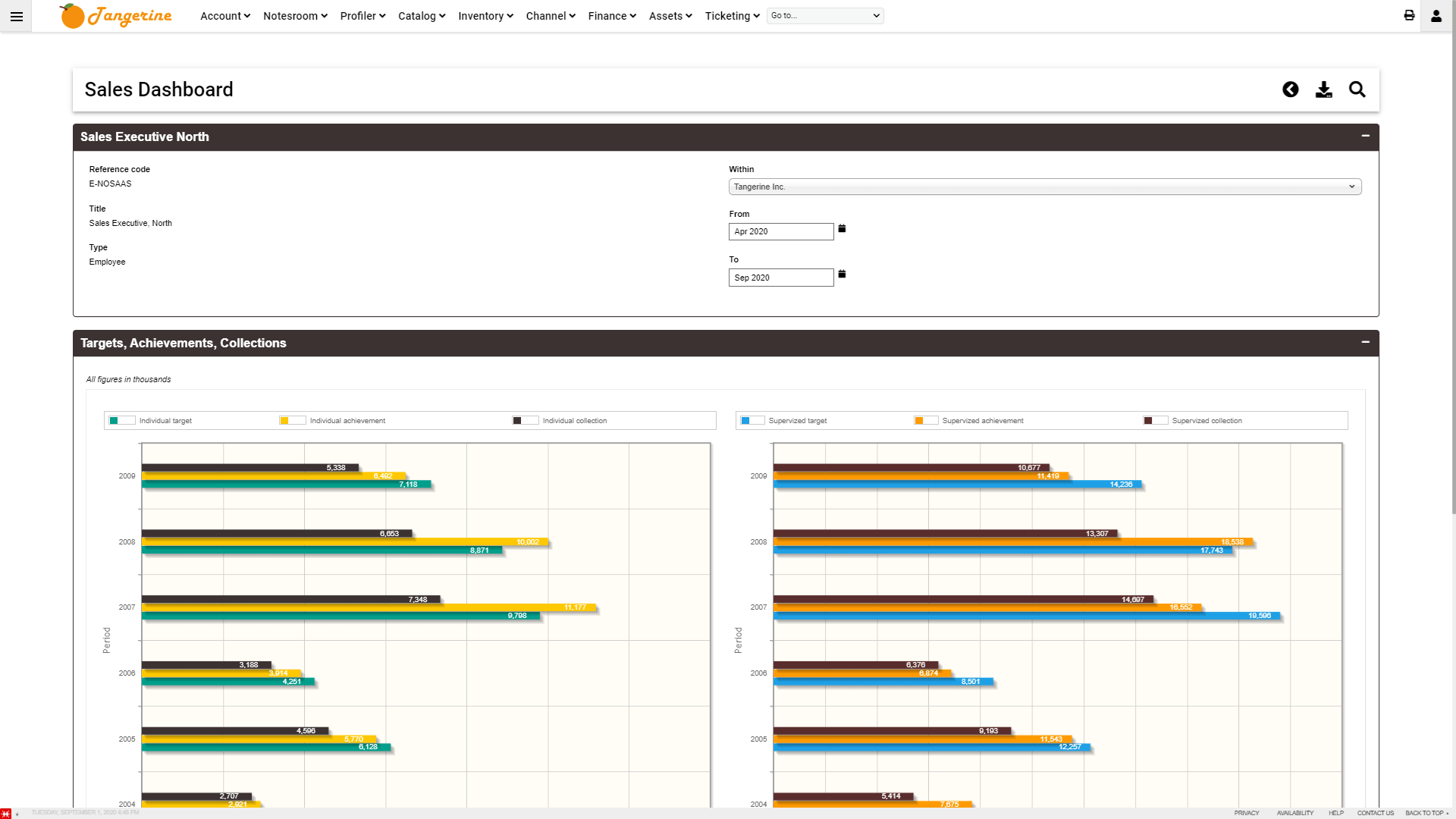
Task: Click the Sales Executive, North title text
Action: (x=130, y=223)
